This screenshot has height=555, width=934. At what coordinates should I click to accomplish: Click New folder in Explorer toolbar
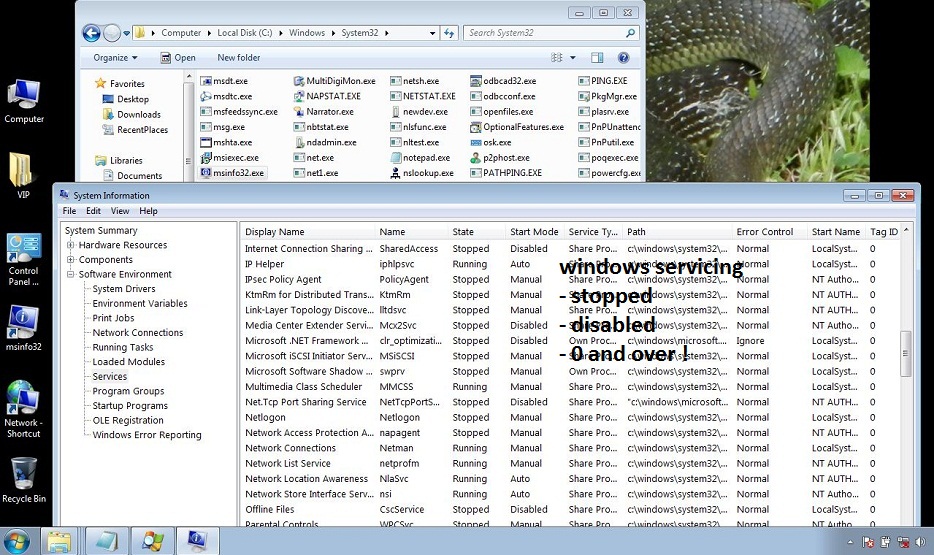238,58
